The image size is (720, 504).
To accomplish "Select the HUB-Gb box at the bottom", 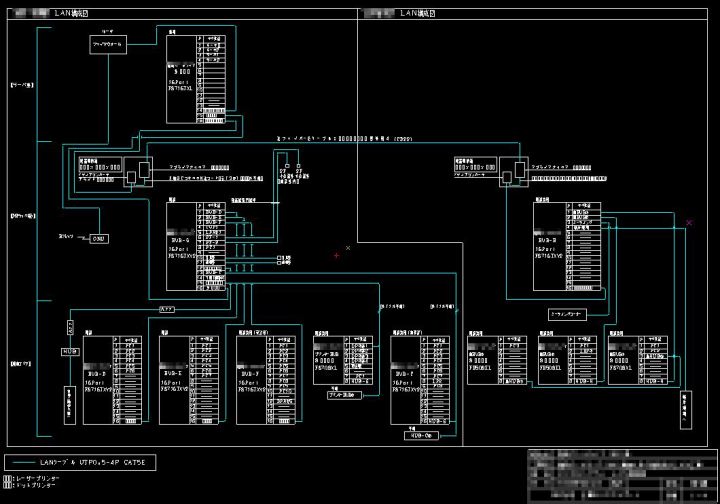I will pos(422,435).
